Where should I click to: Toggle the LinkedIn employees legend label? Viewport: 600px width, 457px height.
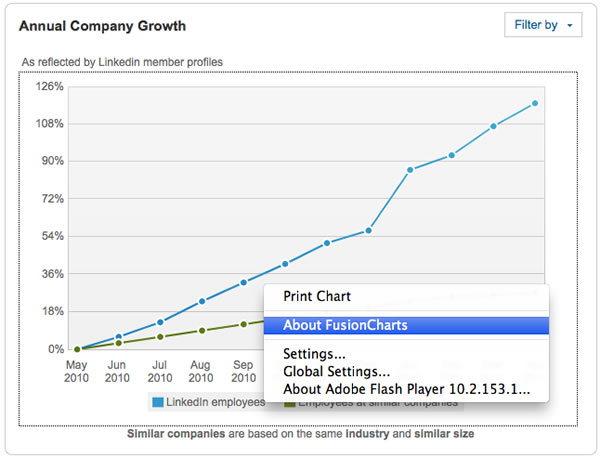[x=215, y=402]
